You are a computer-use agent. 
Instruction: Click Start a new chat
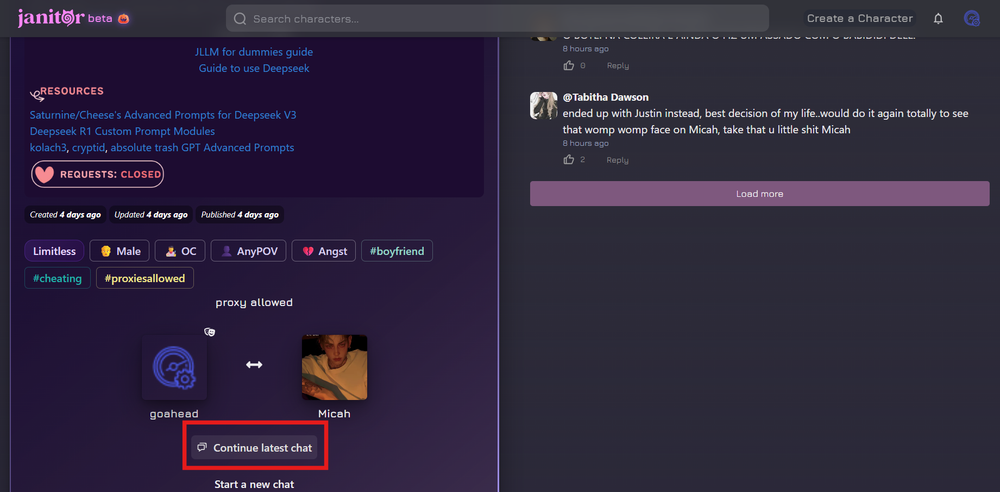coord(254,484)
